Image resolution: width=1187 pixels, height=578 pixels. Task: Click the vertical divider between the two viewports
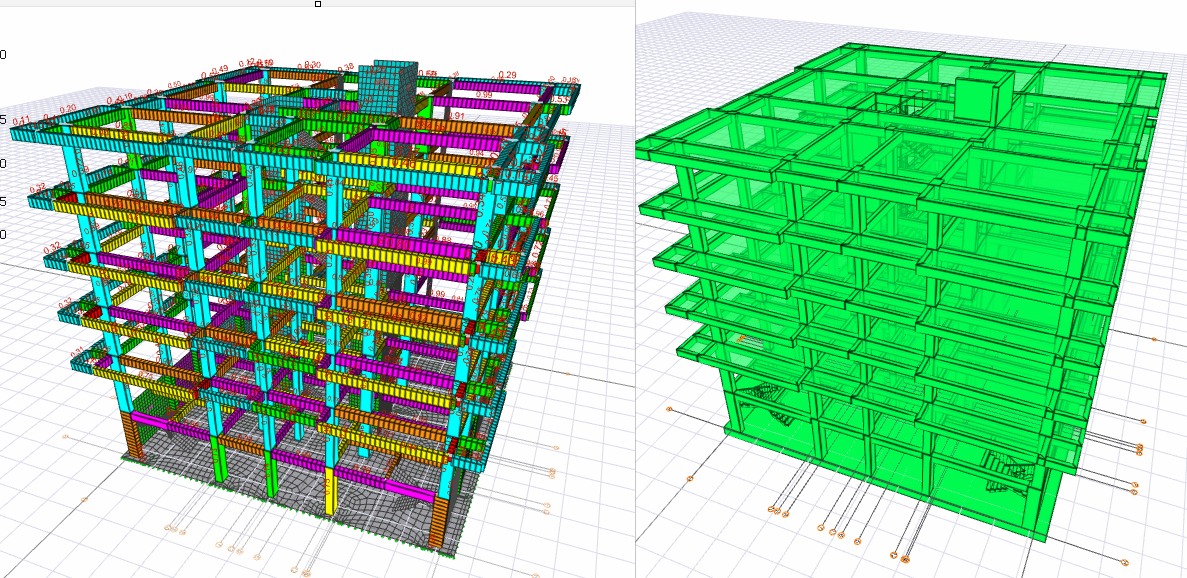click(634, 300)
